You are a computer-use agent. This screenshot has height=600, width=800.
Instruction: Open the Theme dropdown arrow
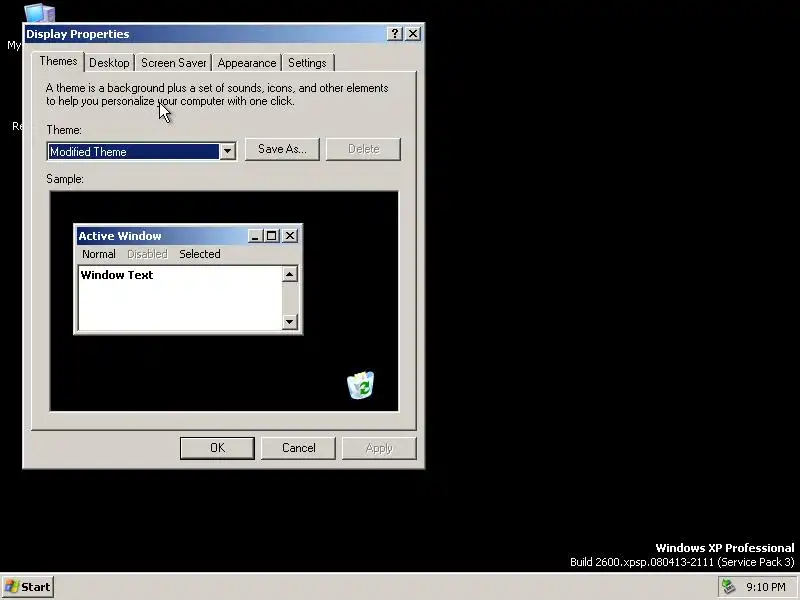pos(228,152)
